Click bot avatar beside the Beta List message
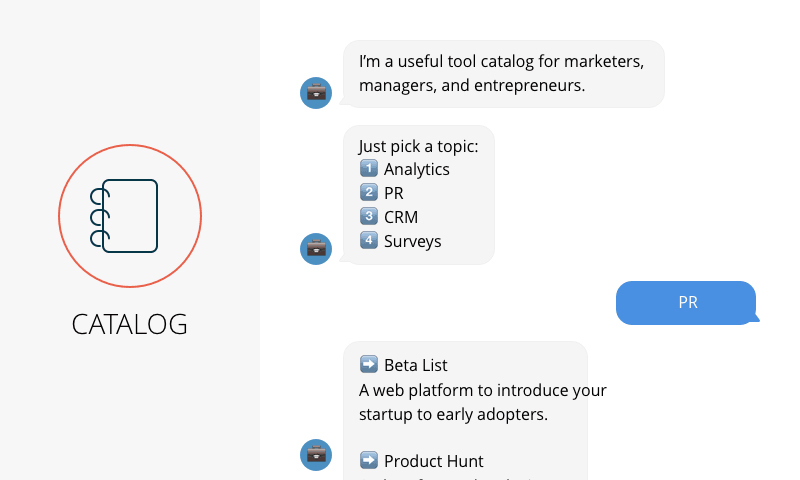 tap(316, 454)
